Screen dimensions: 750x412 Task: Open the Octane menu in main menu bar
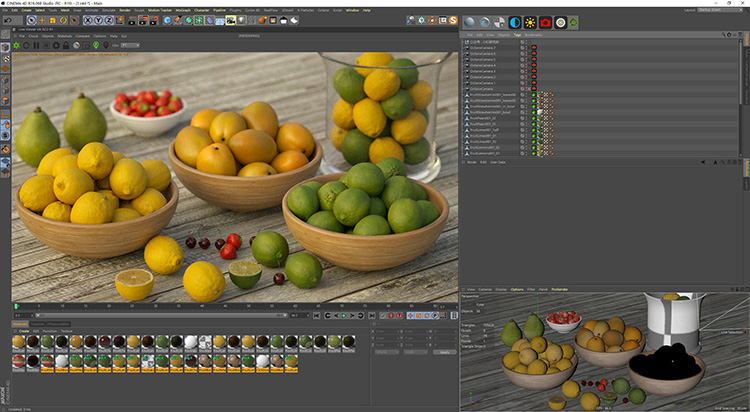[x=323, y=10]
